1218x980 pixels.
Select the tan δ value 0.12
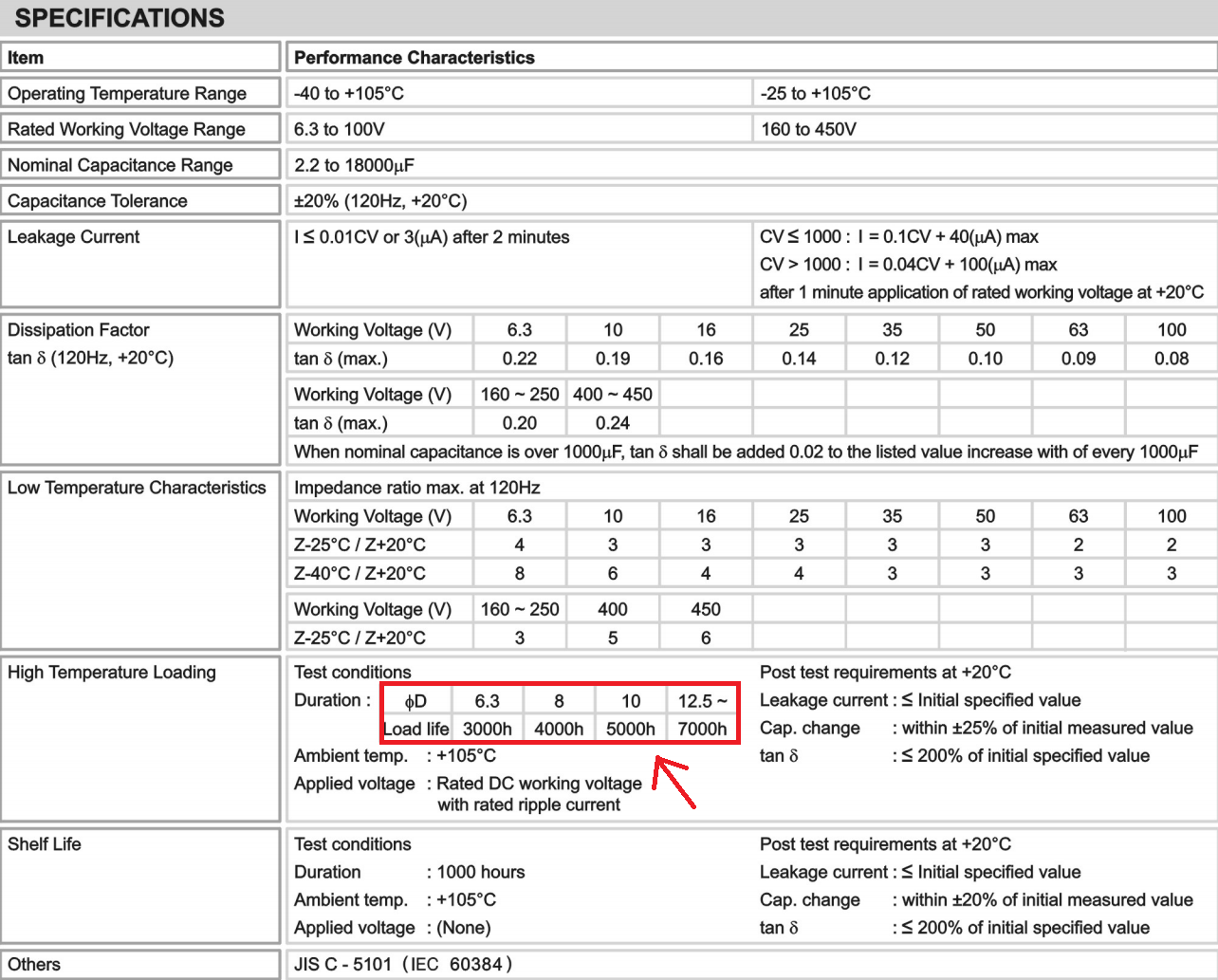pos(892,359)
